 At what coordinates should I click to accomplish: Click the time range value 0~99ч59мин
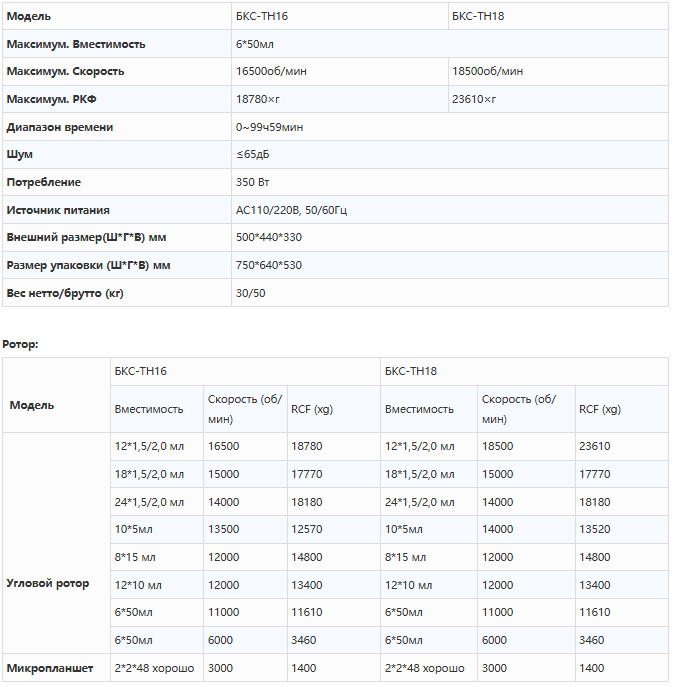pos(269,127)
